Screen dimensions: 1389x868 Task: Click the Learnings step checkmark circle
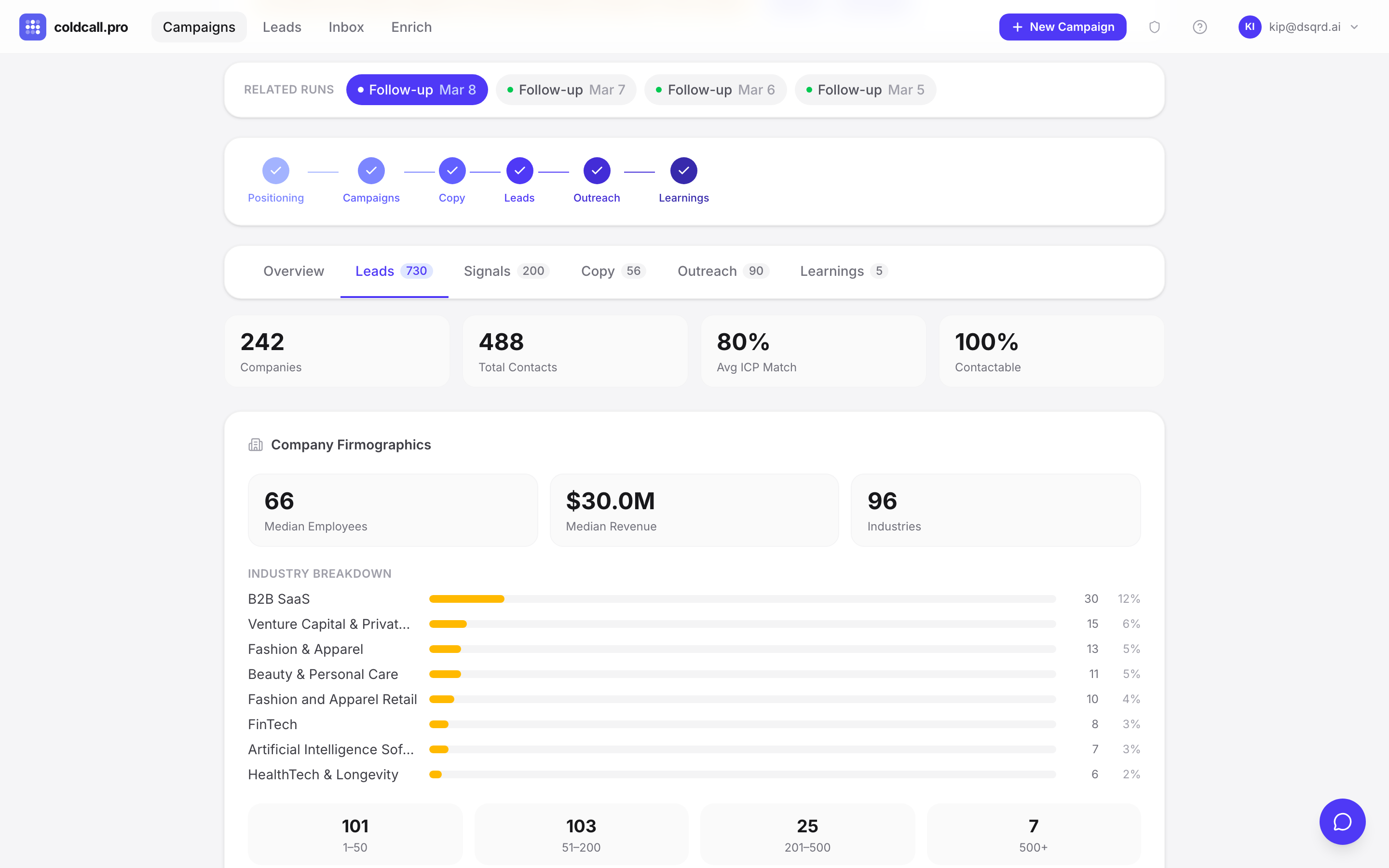point(683,171)
